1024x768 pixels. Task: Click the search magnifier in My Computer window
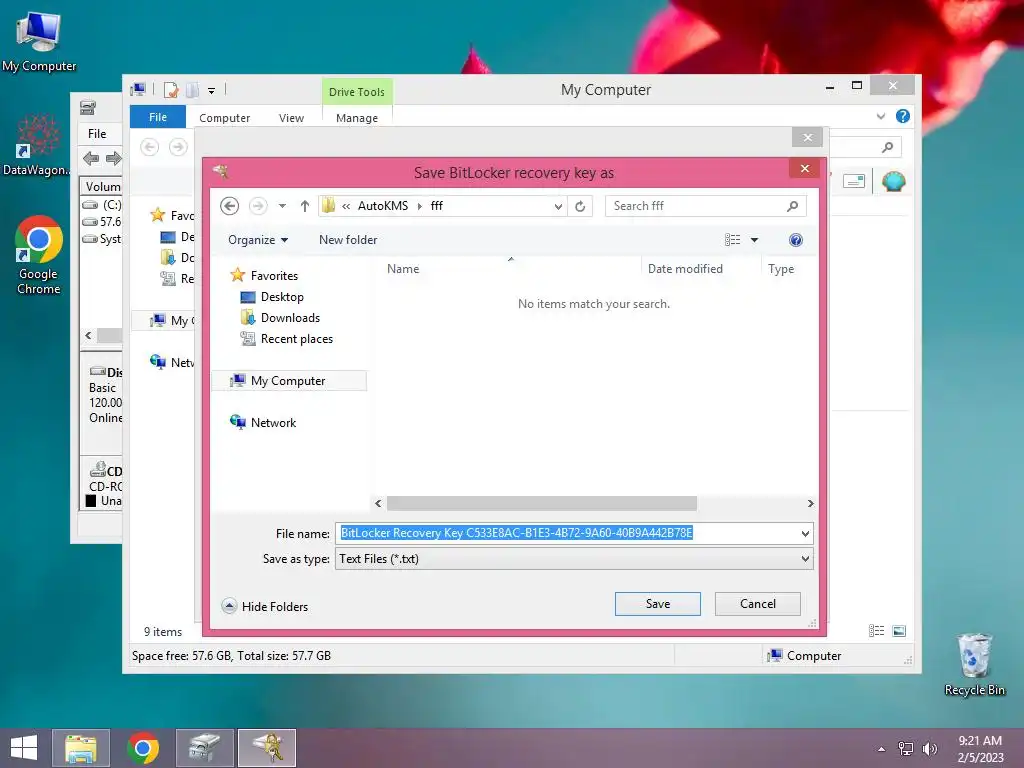pos(887,147)
